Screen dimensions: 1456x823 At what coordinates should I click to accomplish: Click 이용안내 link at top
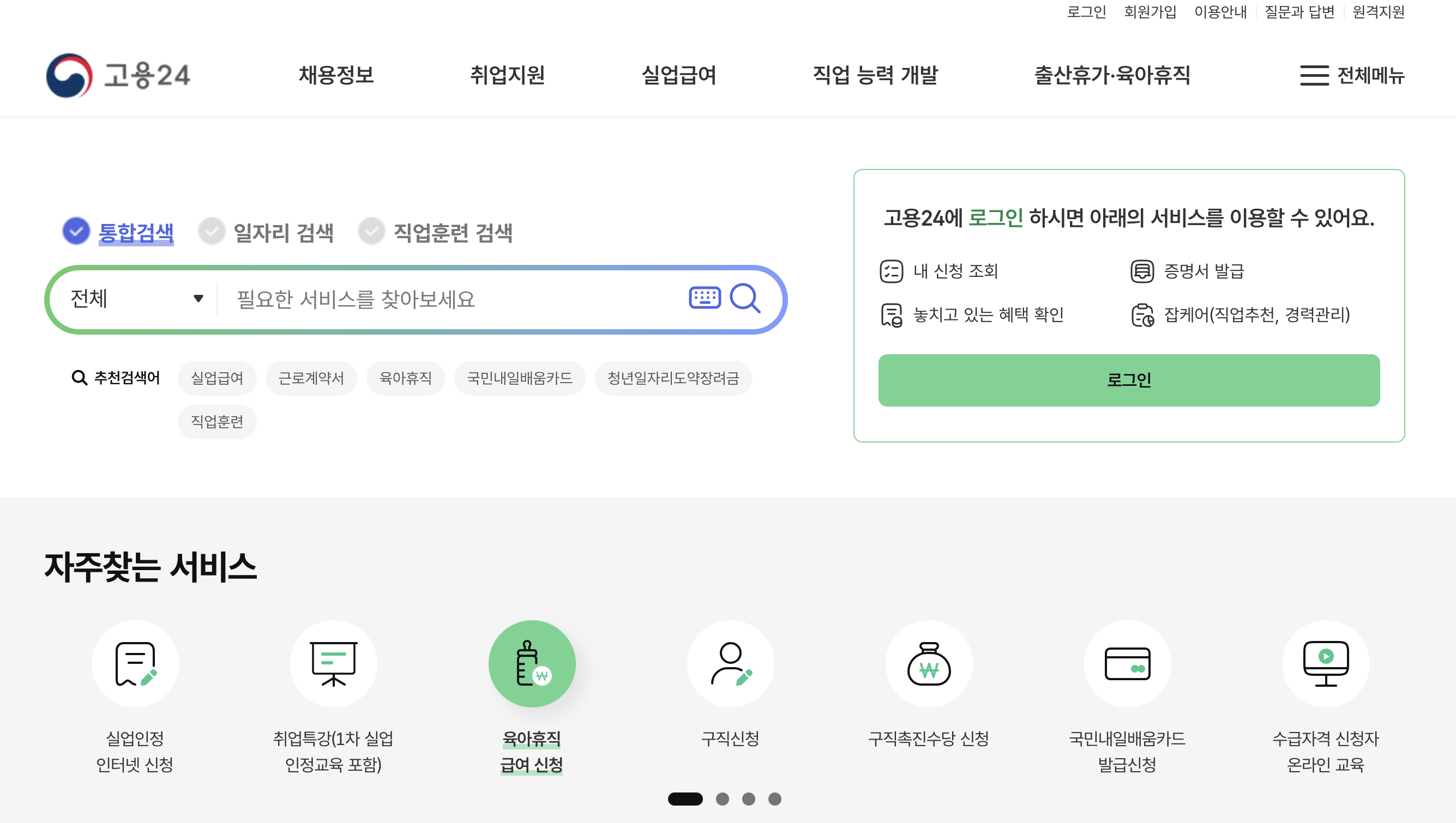coord(1220,12)
